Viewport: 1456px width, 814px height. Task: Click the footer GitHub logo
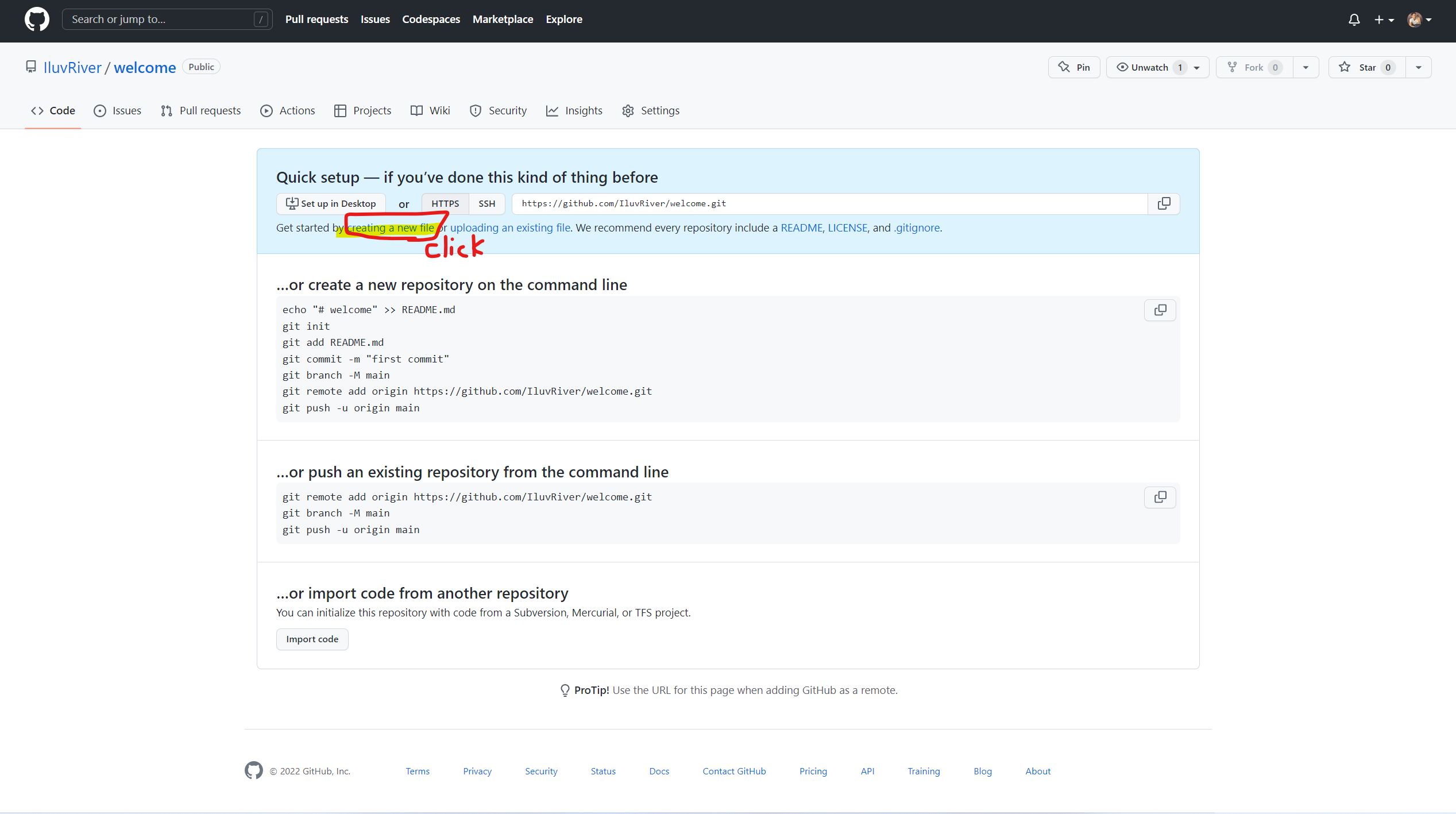click(x=253, y=770)
